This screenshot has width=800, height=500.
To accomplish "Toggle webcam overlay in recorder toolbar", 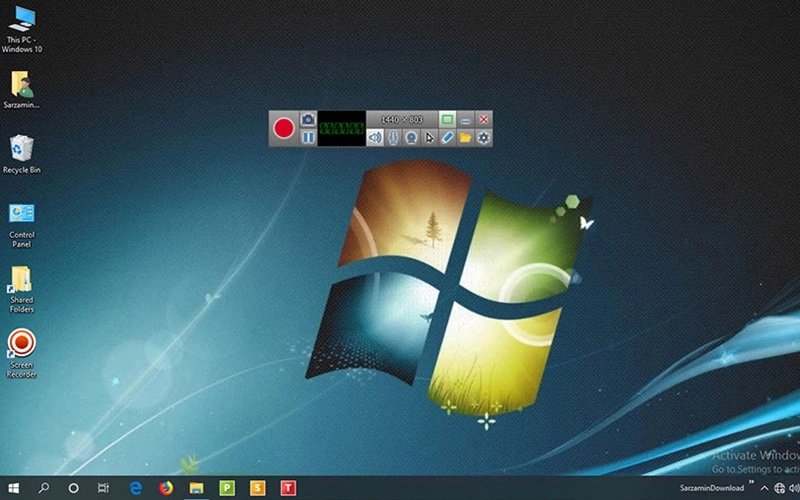I will coord(411,137).
